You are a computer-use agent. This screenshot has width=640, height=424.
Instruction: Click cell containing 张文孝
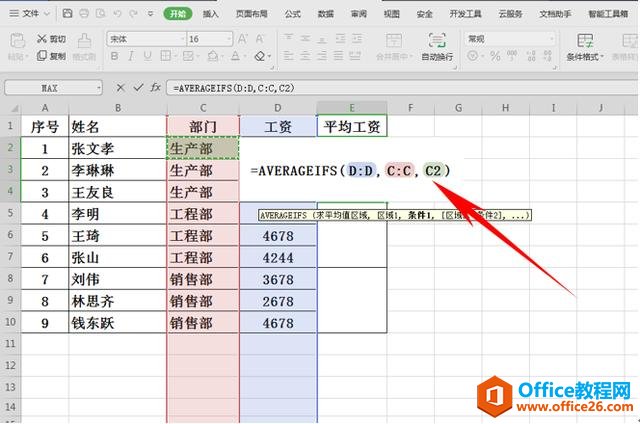click(118, 148)
